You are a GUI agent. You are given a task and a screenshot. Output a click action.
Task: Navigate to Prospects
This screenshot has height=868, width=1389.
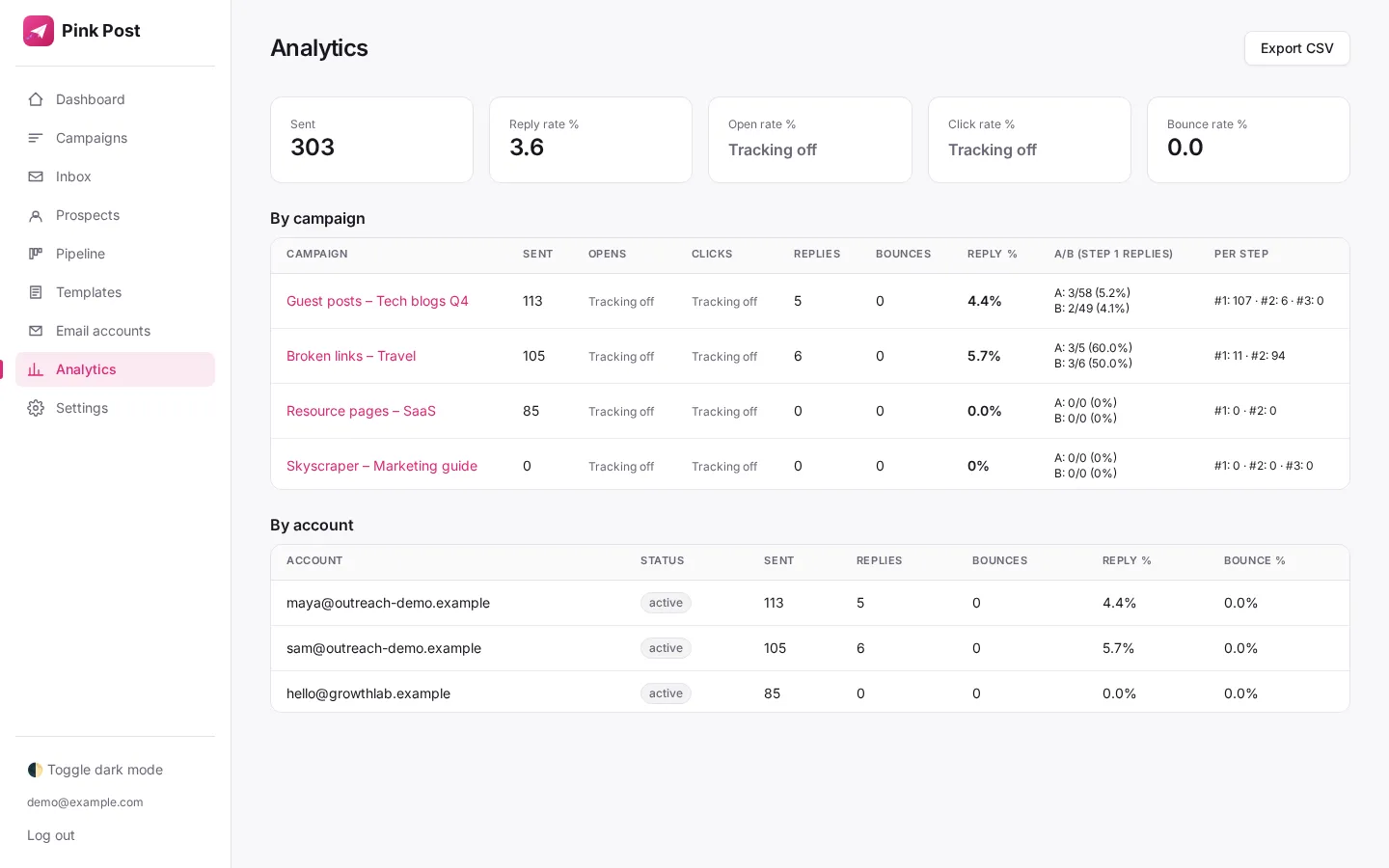coord(115,215)
